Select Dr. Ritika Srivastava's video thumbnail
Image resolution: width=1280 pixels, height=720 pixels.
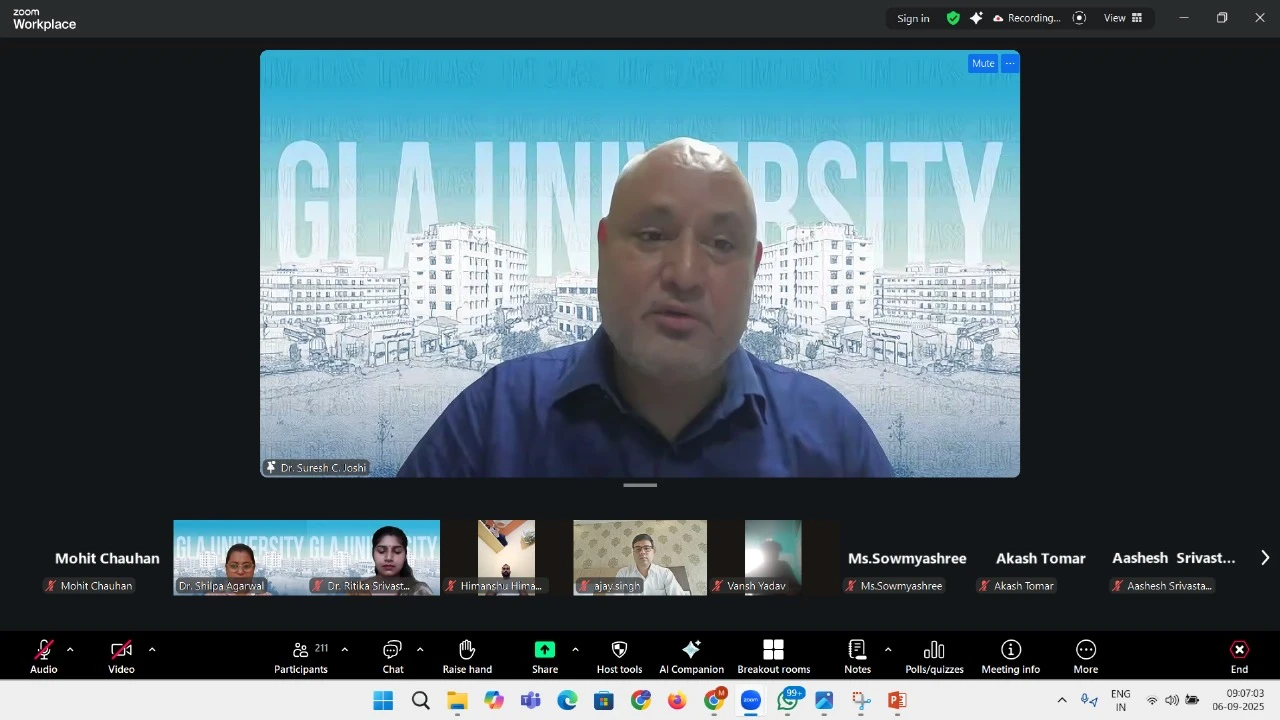[374, 558]
